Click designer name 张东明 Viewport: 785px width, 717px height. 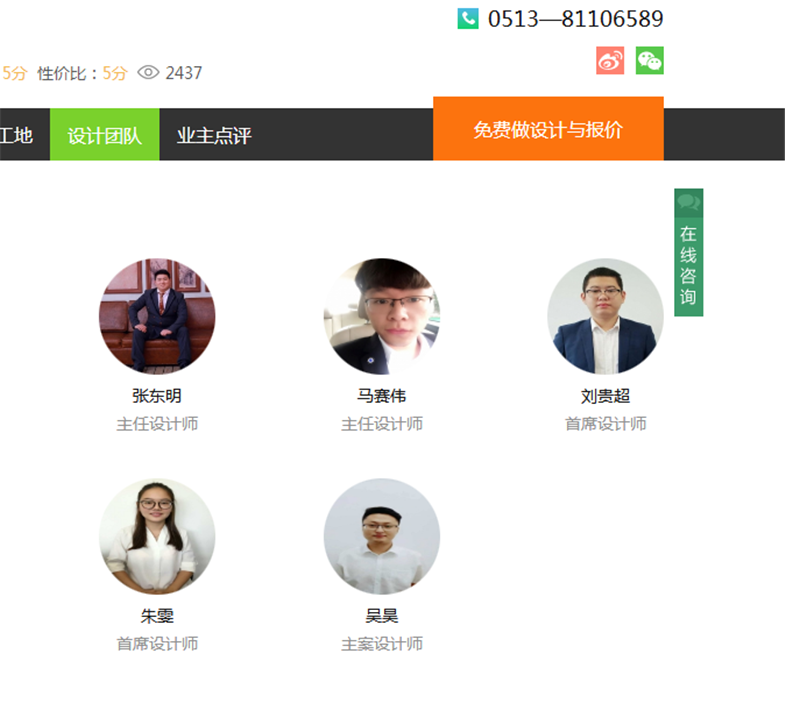click(x=157, y=396)
